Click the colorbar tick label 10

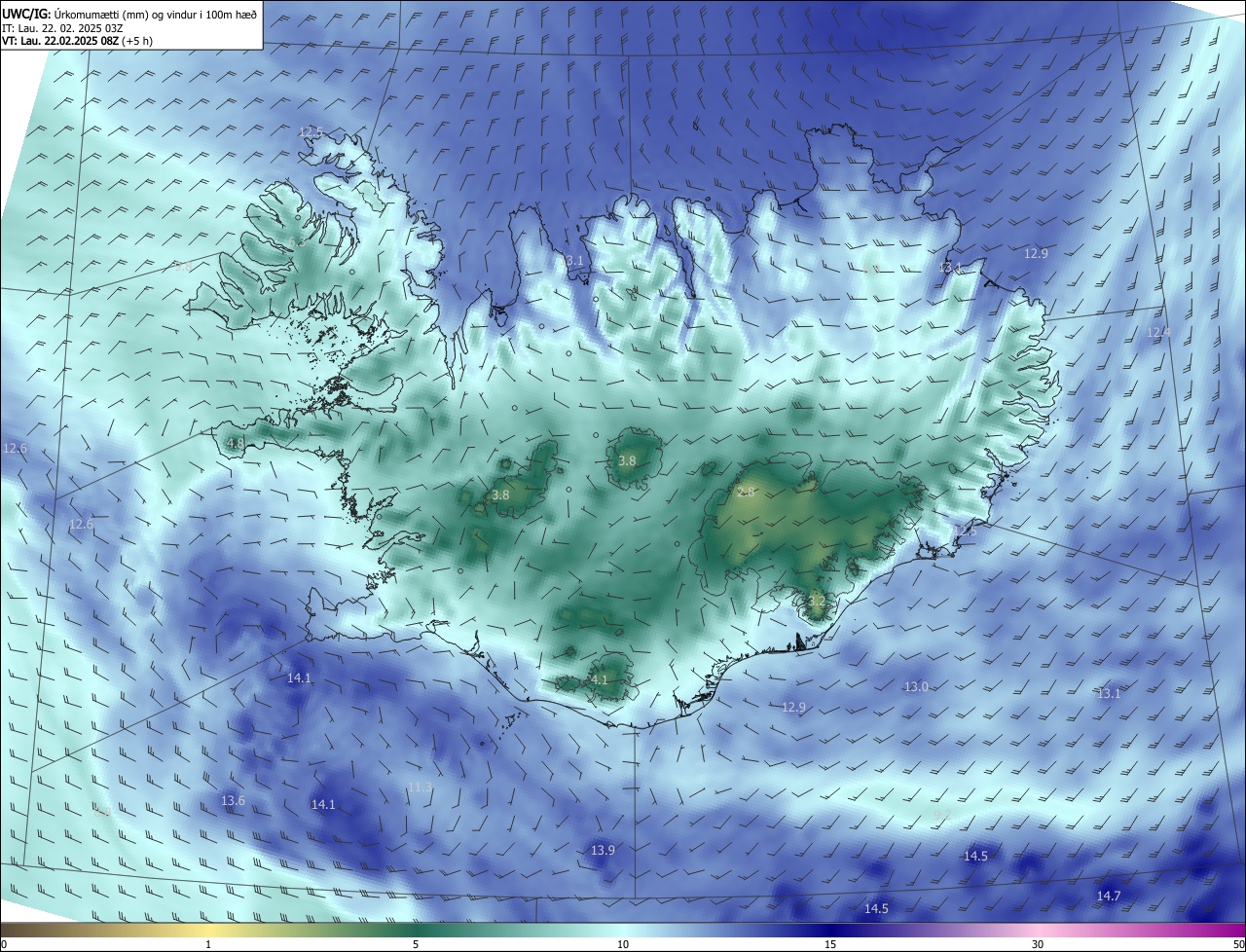coord(623,944)
